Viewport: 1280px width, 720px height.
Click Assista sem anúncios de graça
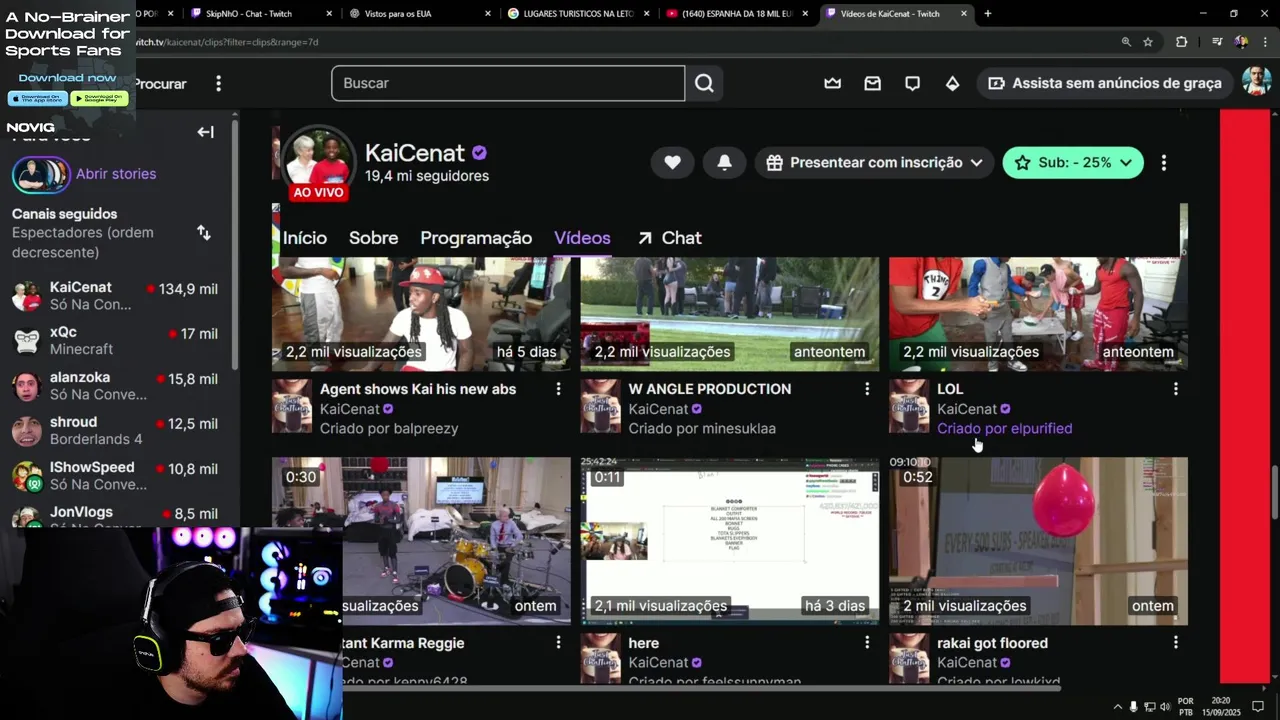1105,83
